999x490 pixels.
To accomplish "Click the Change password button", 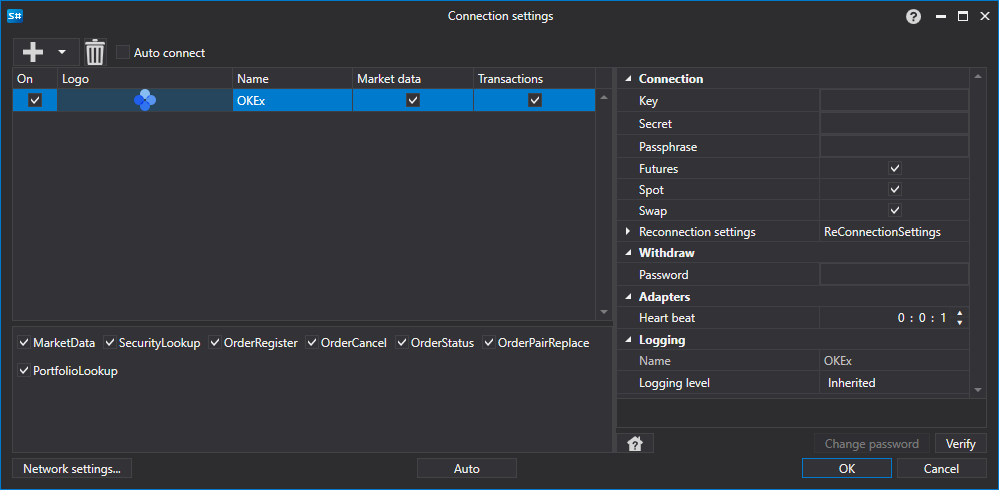I will coord(872,443).
